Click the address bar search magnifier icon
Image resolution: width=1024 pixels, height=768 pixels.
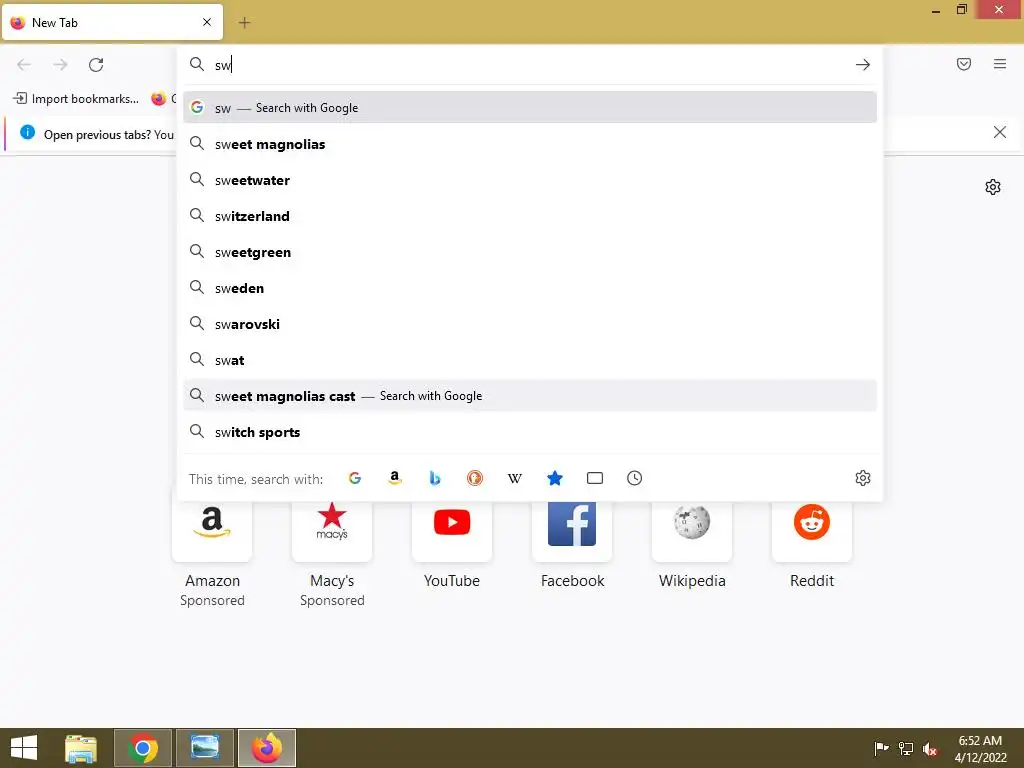tap(197, 64)
